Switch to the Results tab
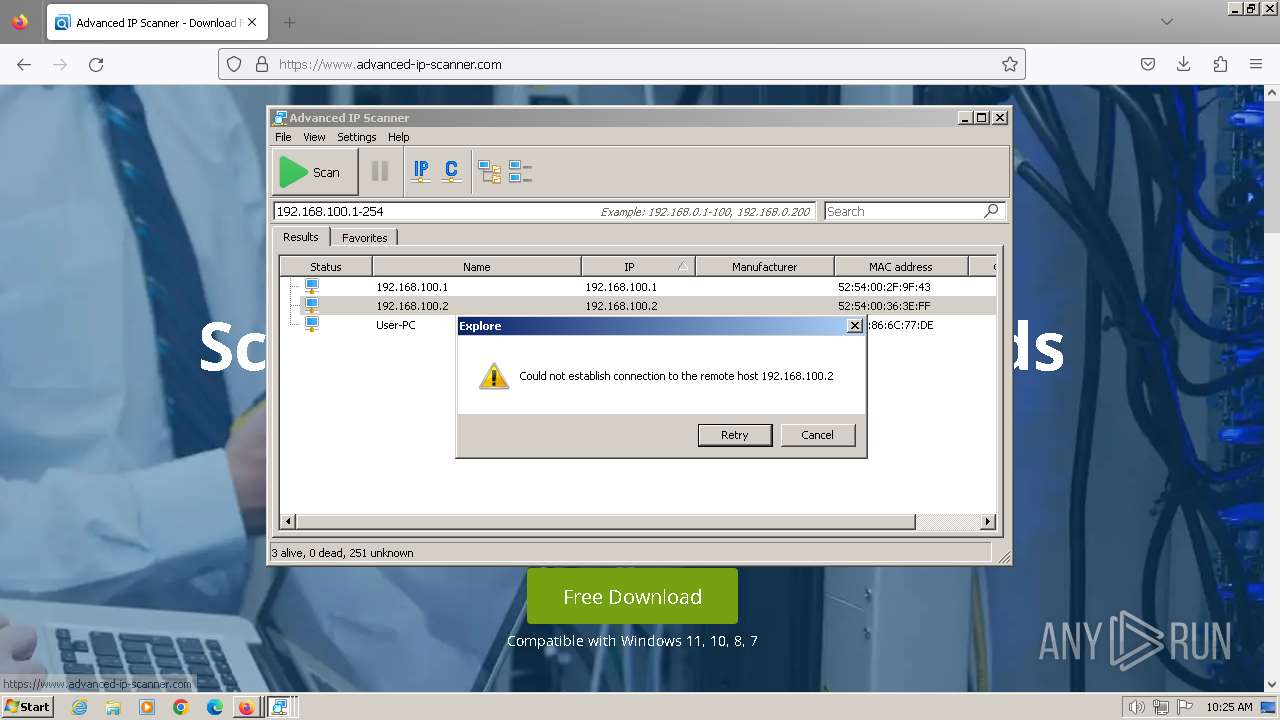Viewport: 1280px width, 720px height. click(300, 237)
